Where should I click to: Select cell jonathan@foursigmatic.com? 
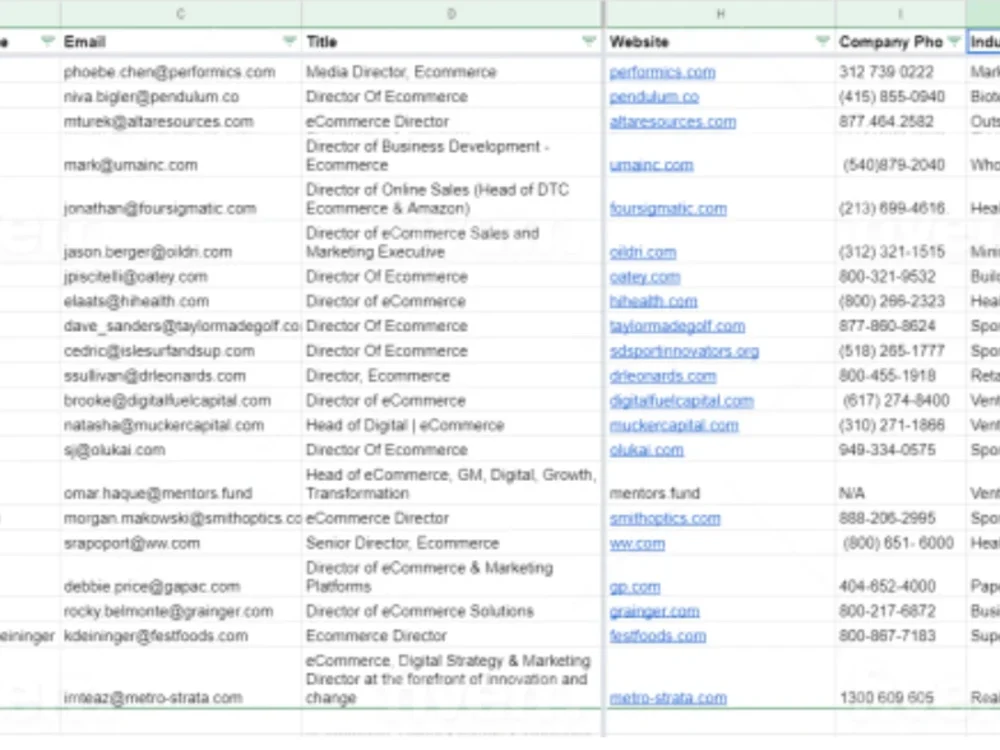pos(181,199)
